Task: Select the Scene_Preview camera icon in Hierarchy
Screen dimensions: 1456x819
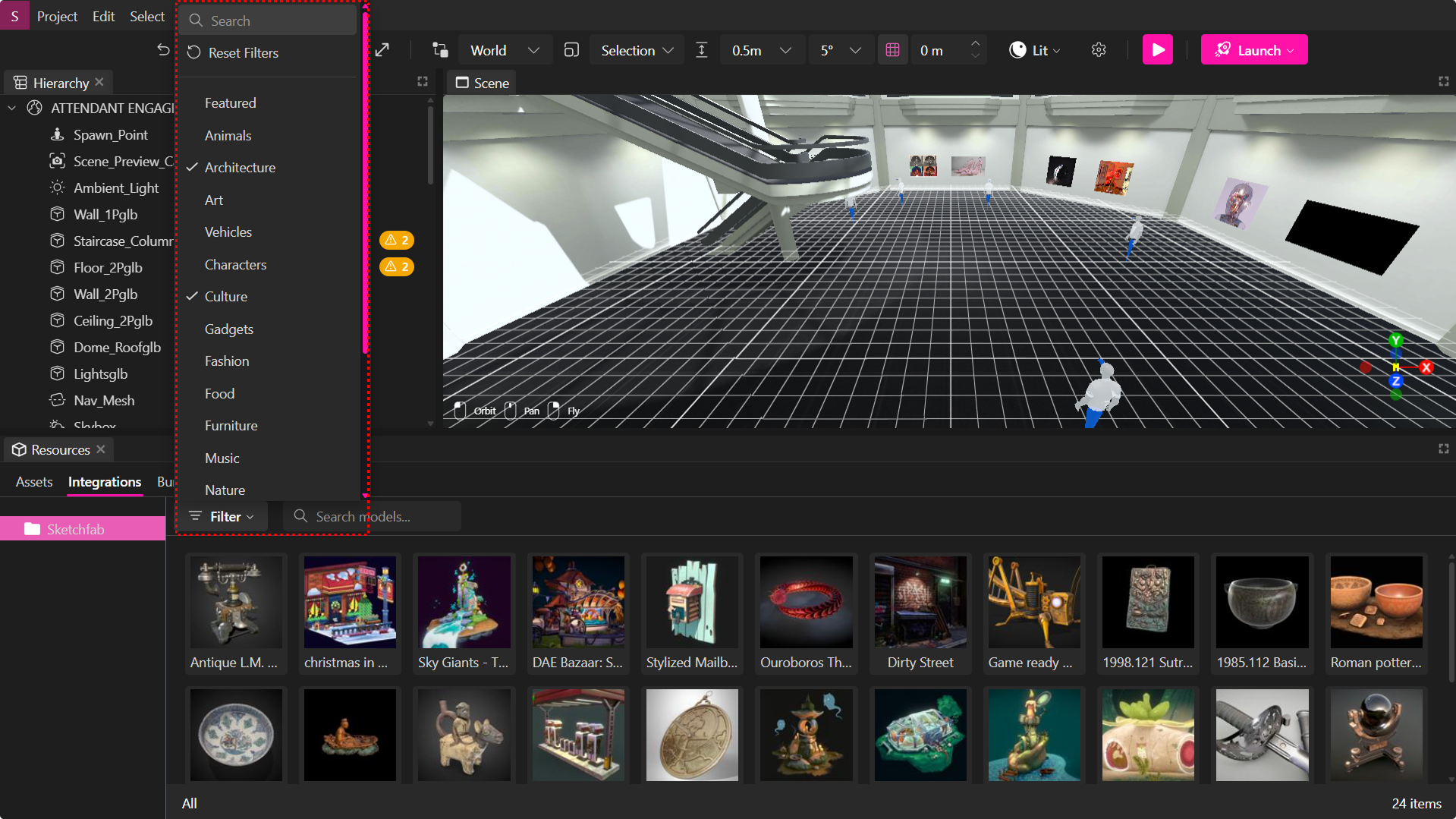Action: click(x=58, y=161)
